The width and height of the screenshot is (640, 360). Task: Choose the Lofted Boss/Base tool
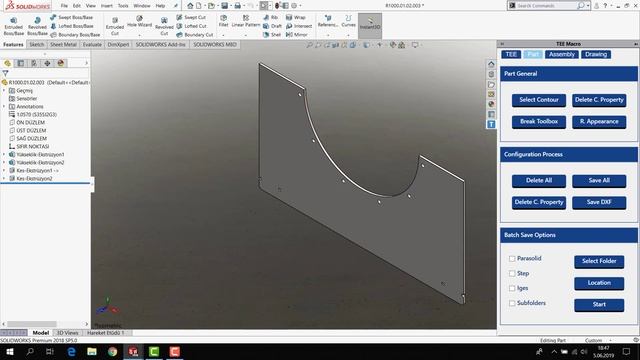[x=71, y=26]
